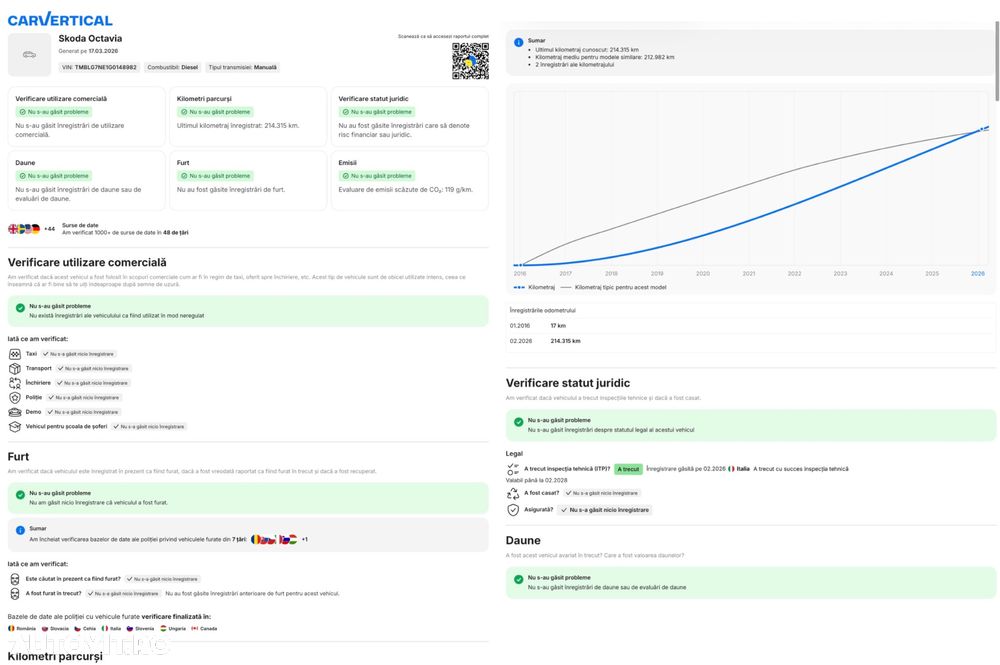
Task: Open the 'Verificare statut juridic' summary card
Action: tap(409, 117)
